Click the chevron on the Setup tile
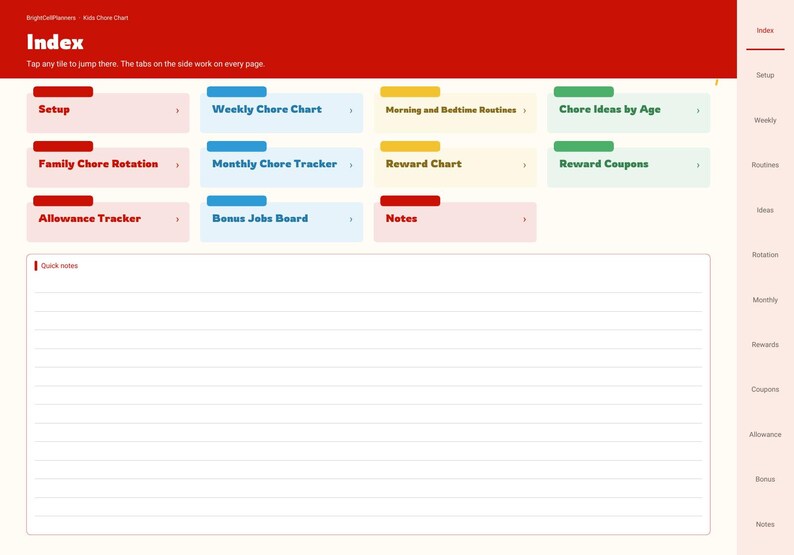 point(177,110)
